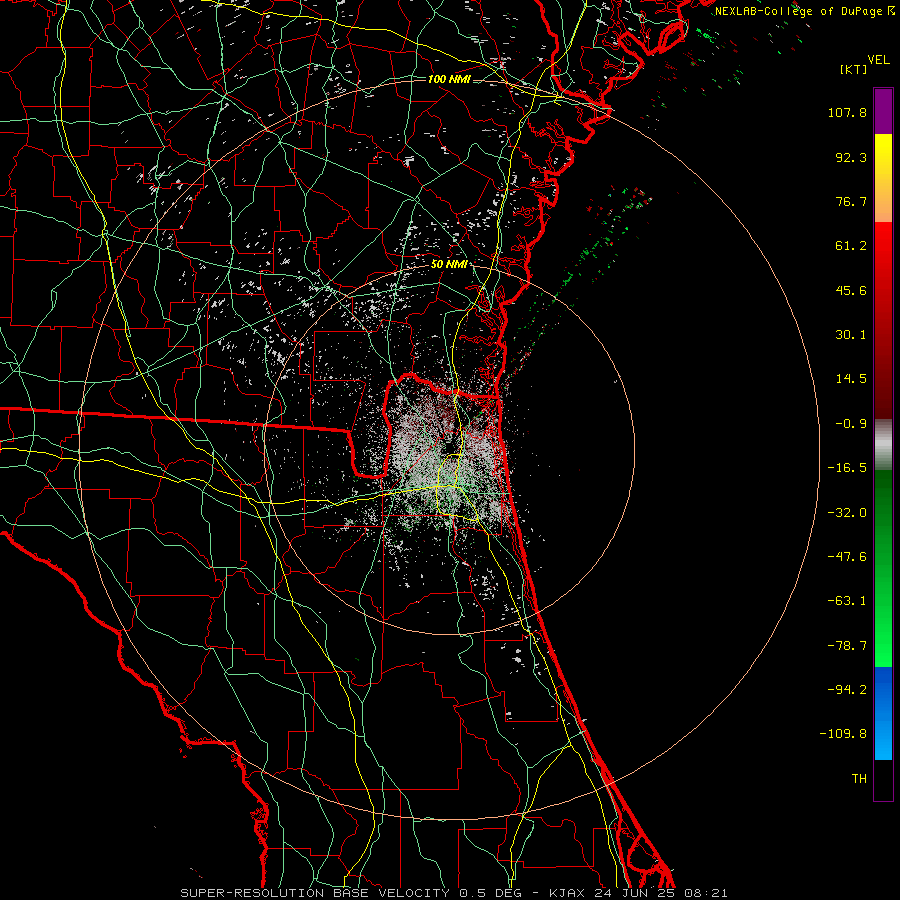Click the -16.5 velocity scale value

tap(847, 468)
